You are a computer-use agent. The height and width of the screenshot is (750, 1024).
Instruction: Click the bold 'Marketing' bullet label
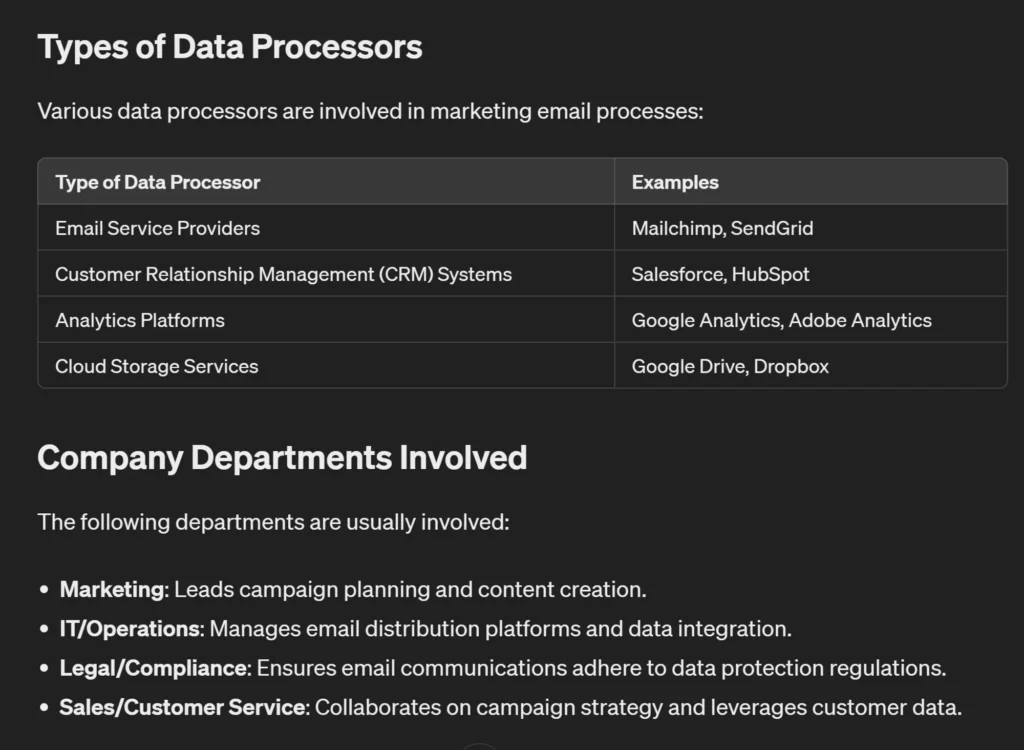(x=111, y=590)
